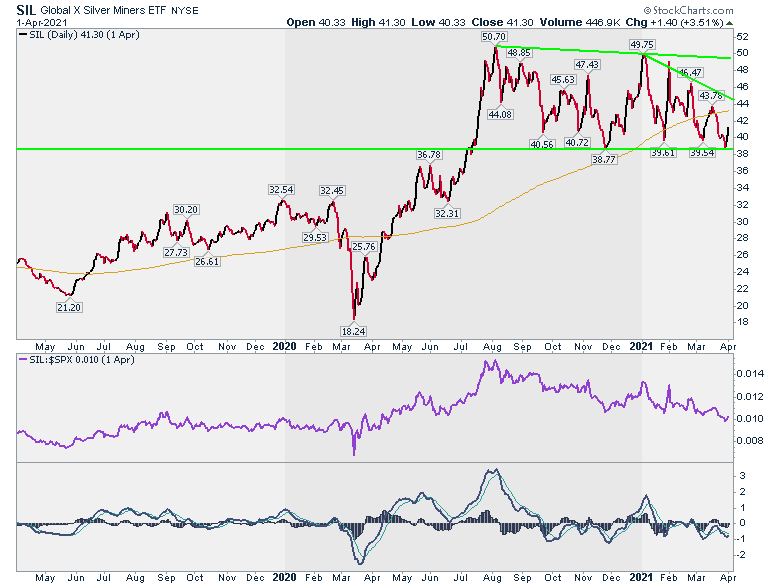Click the 21.20 low price label
Screen dimensions: 780x586
click(x=69, y=307)
